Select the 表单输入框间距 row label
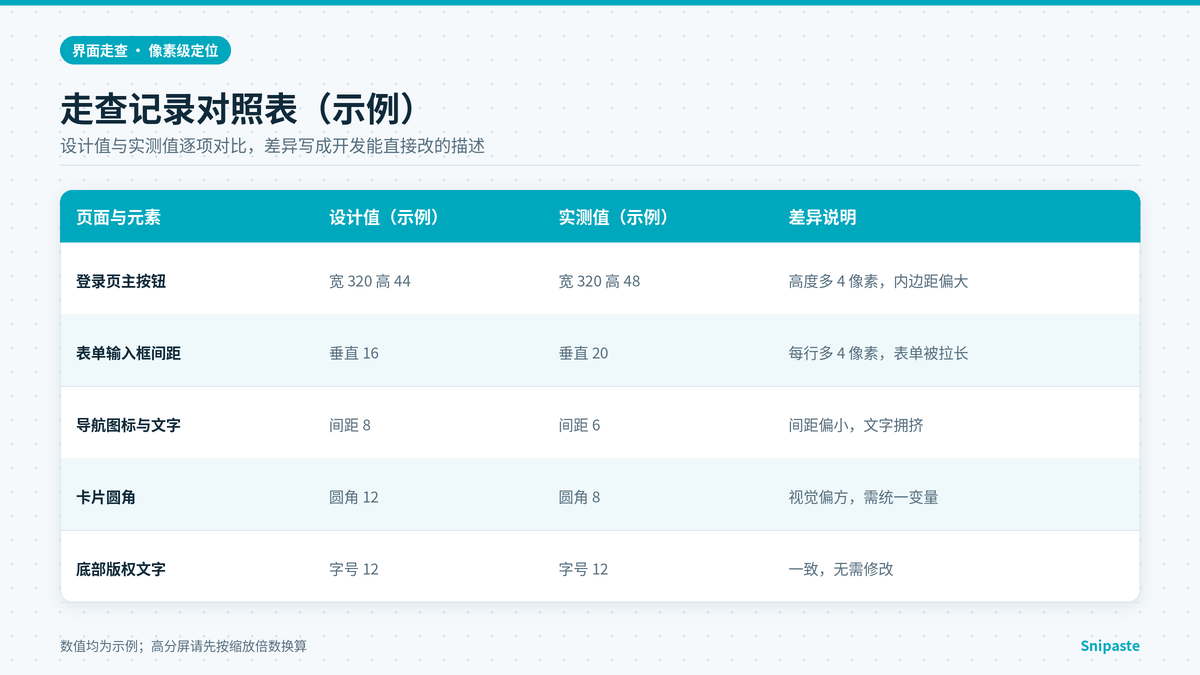The height and width of the screenshot is (675, 1200). click(128, 353)
